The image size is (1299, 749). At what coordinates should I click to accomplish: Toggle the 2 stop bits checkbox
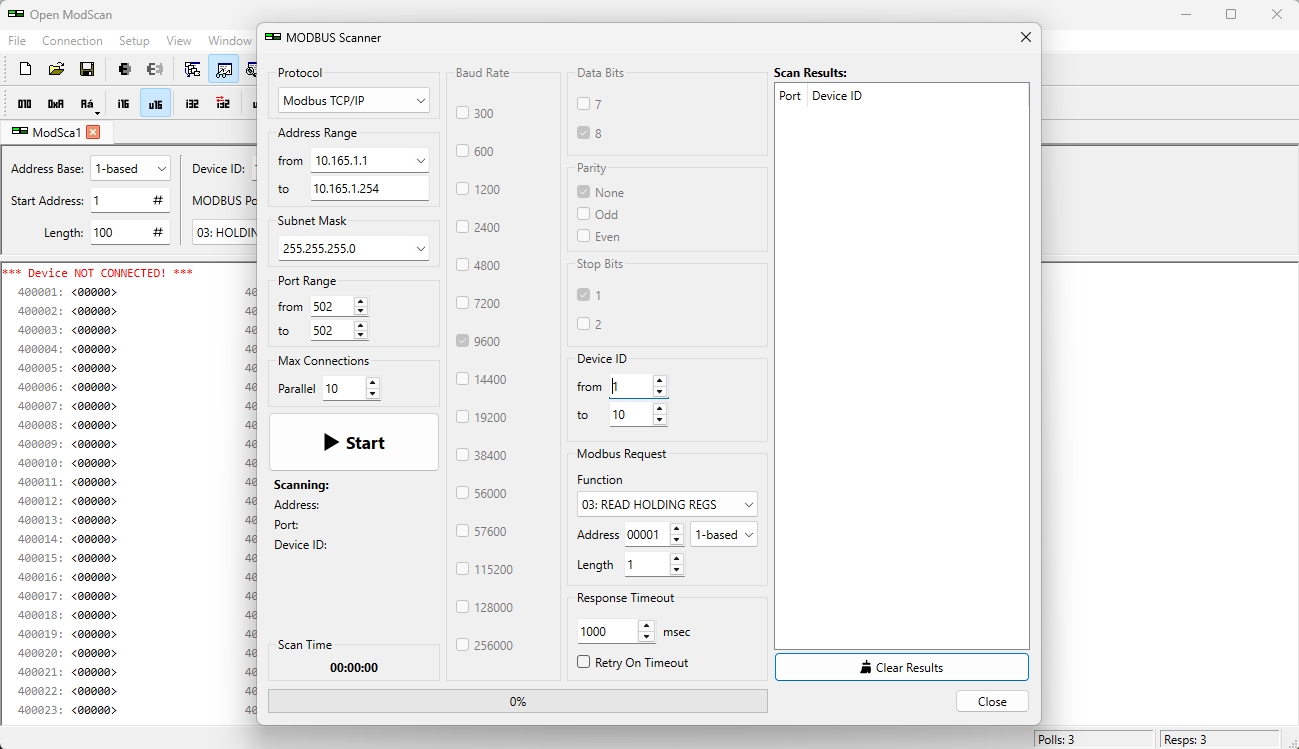(x=584, y=324)
